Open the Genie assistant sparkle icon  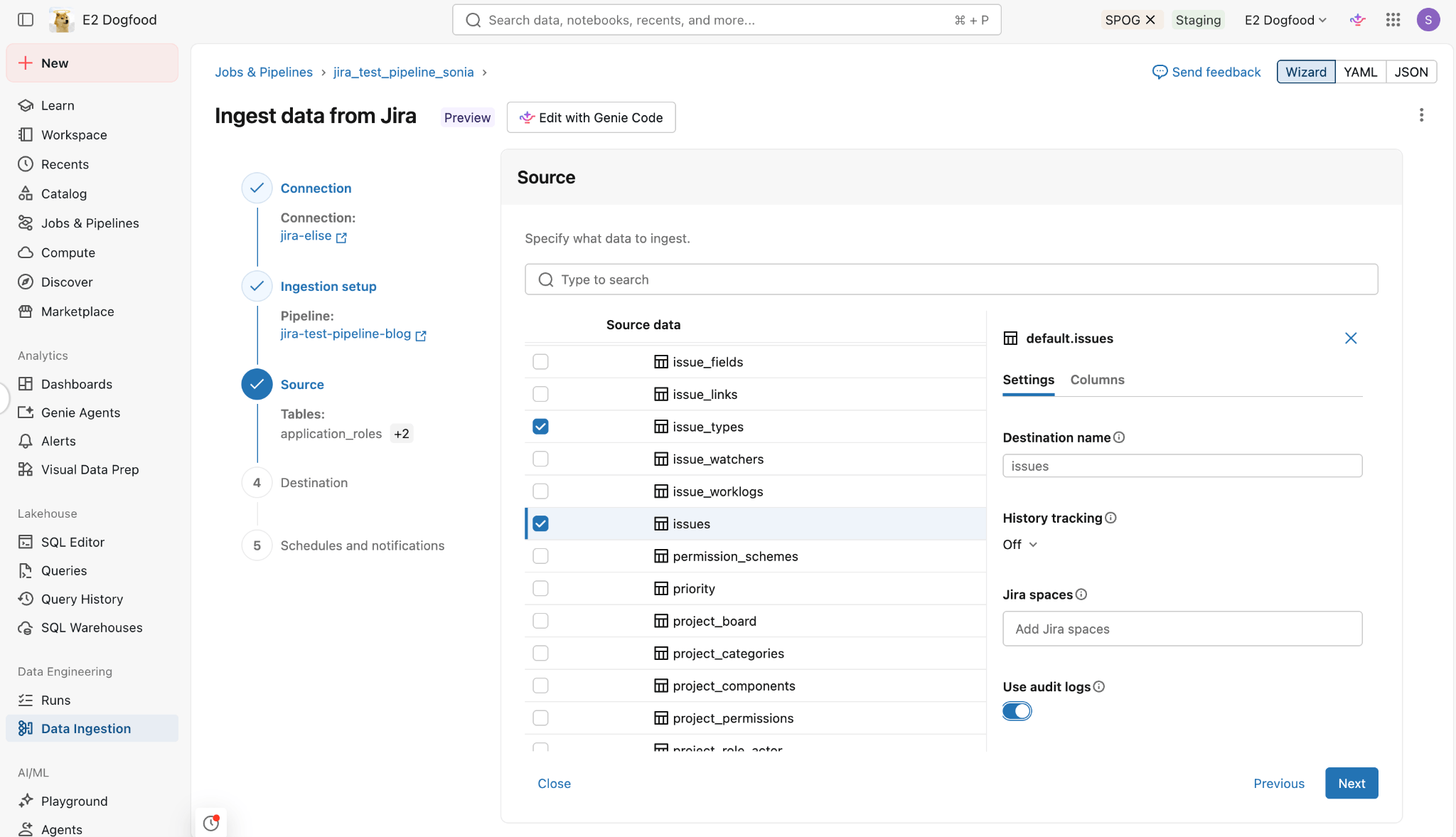(x=1358, y=20)
